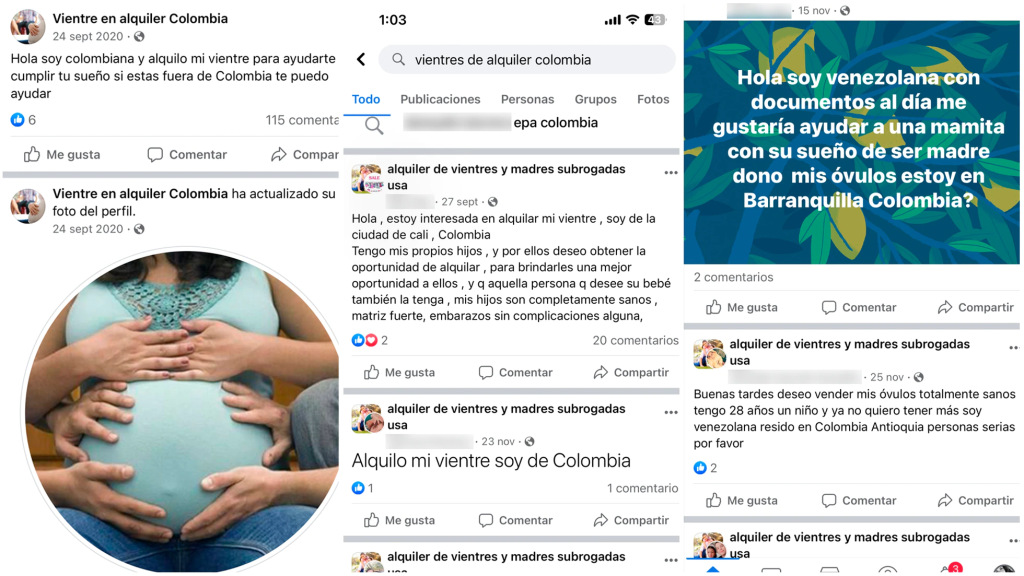Switch to the Personas tab

point(527,99)
